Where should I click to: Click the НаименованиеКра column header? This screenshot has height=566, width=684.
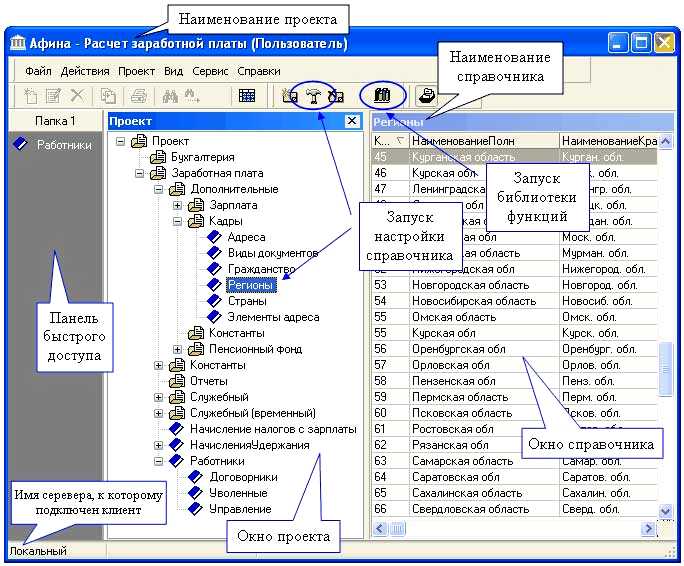coord(609,141)
